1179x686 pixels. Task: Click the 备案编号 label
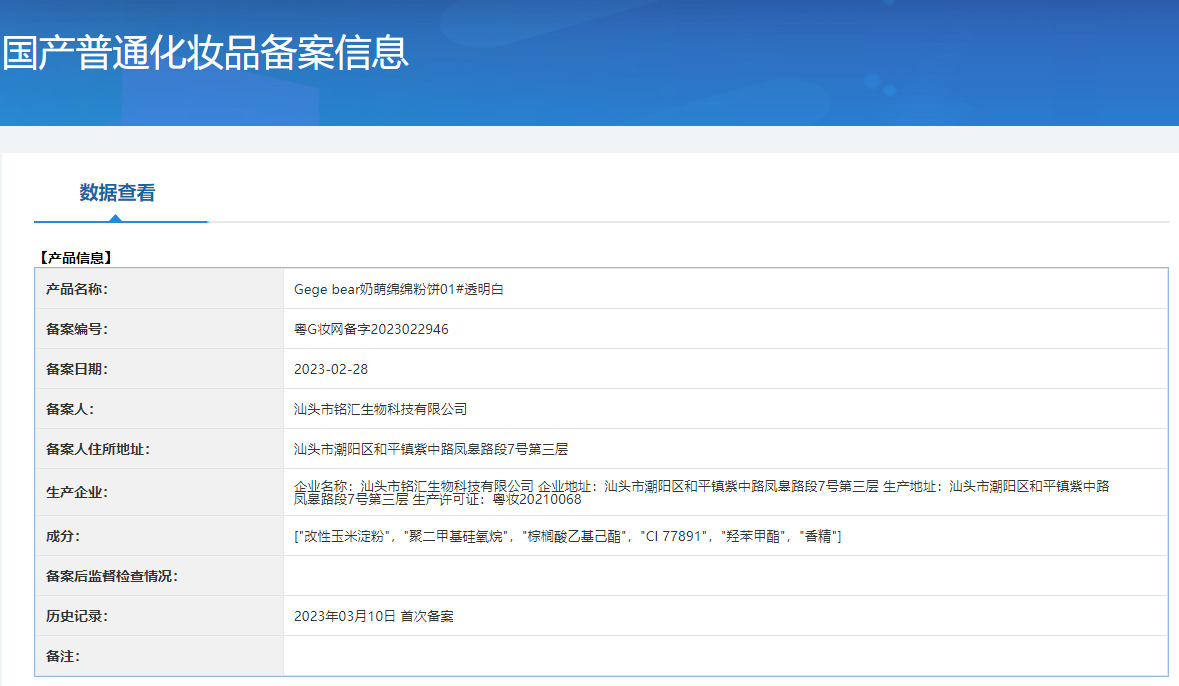point(77,329)
